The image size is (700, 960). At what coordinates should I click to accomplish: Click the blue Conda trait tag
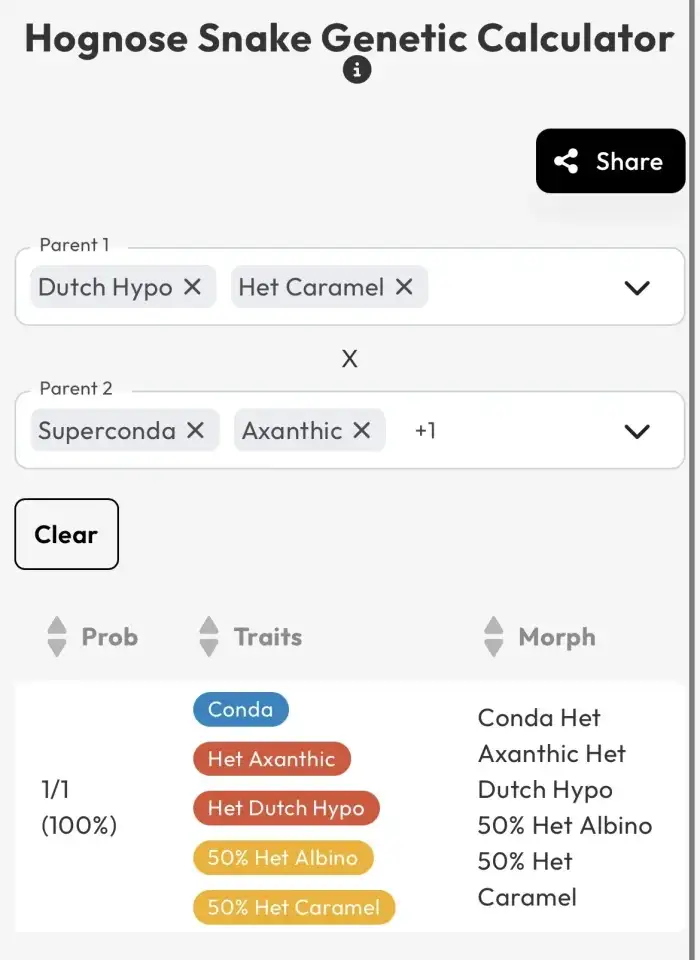tap(240, 710)
